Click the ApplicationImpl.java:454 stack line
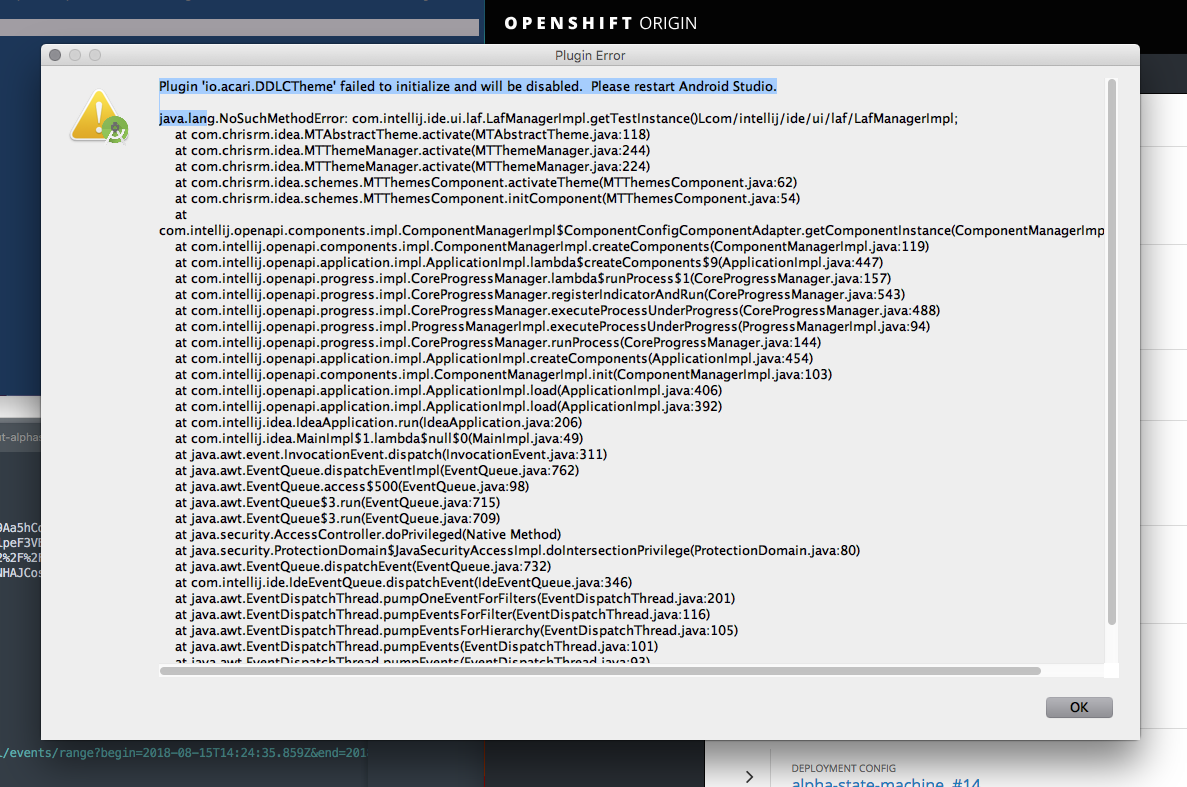The image size is (1187, 787). (494, 358)
